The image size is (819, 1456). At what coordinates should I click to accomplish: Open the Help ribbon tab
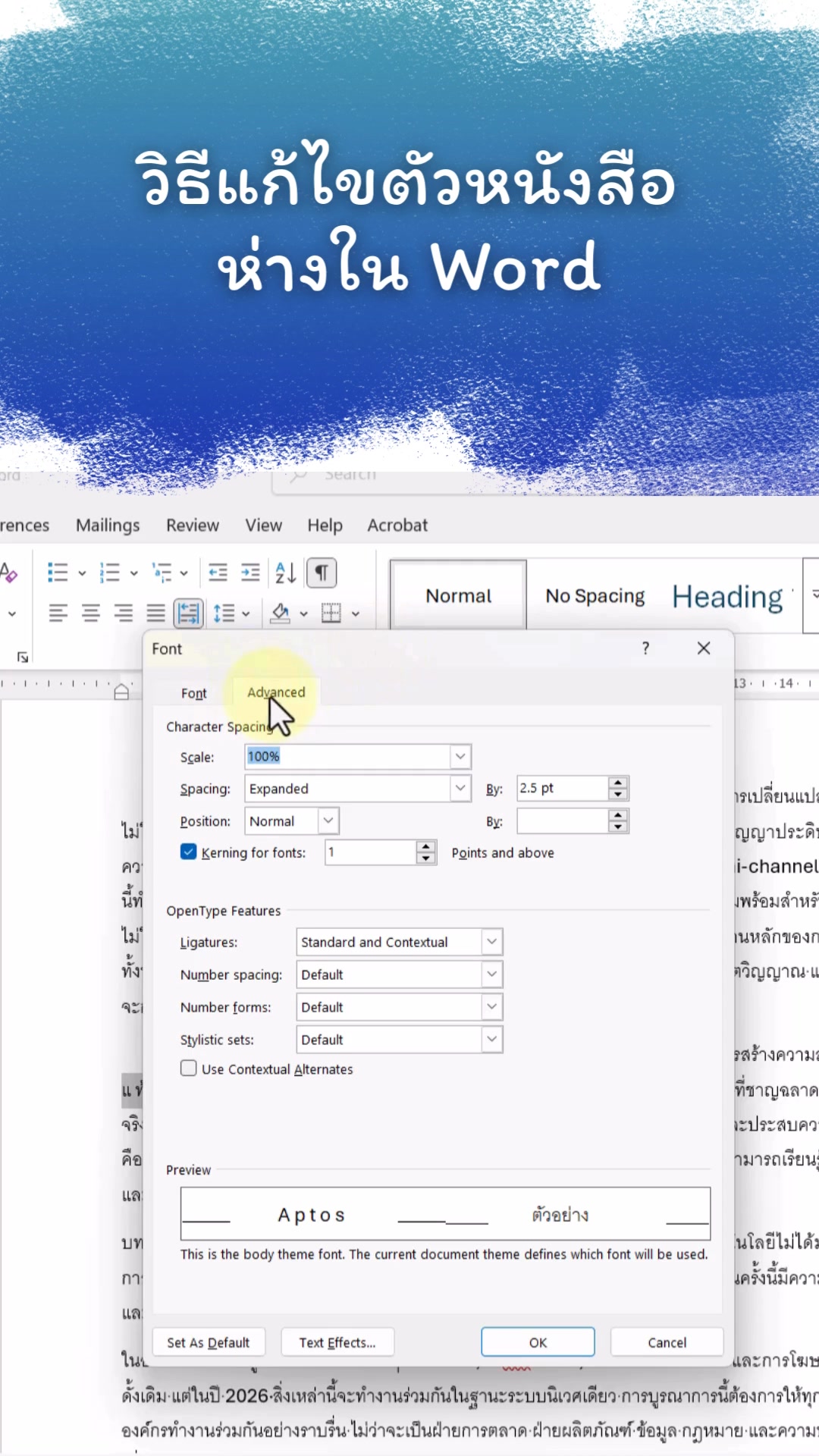point(325,525)
